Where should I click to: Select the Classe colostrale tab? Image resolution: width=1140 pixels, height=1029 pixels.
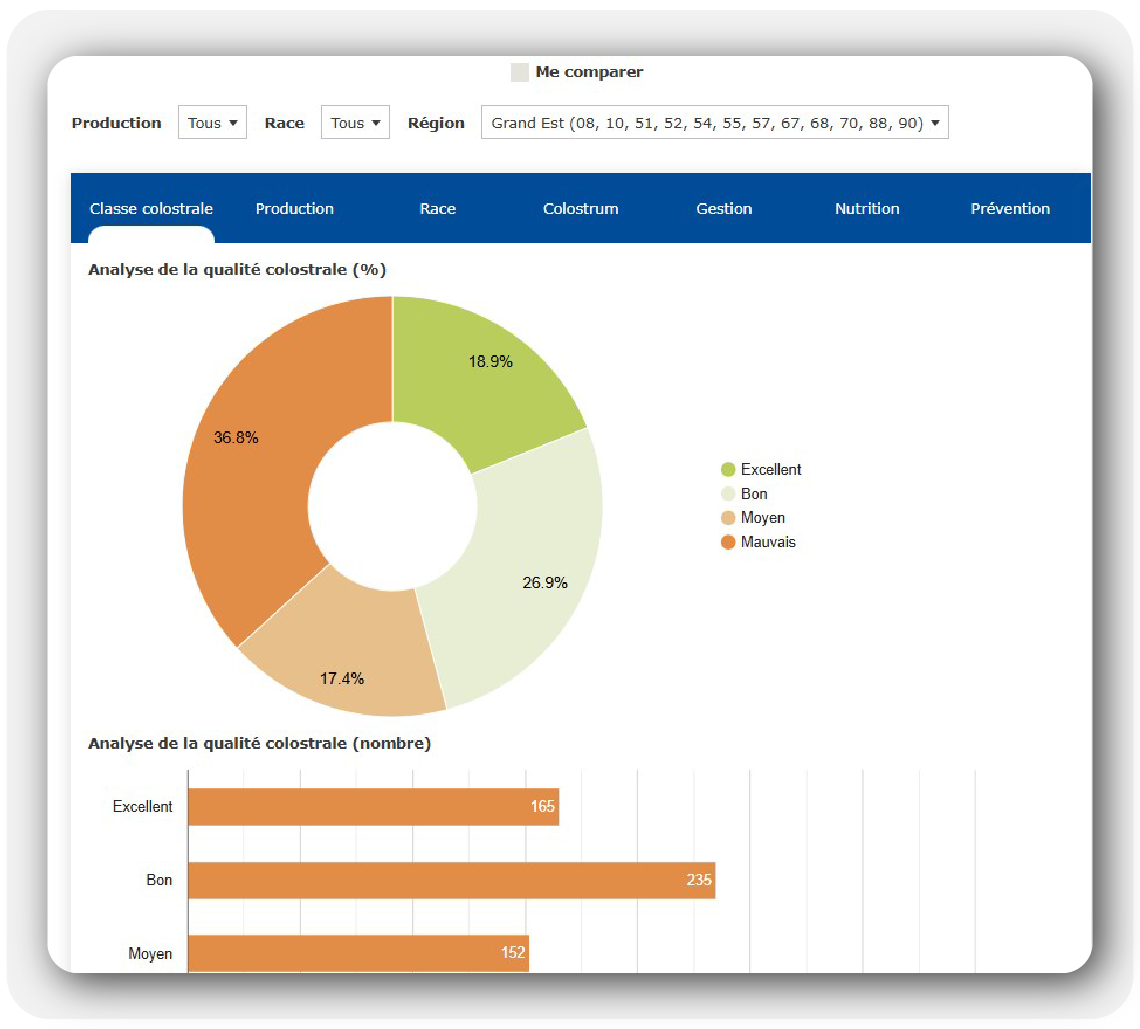(x=151, y=209)
